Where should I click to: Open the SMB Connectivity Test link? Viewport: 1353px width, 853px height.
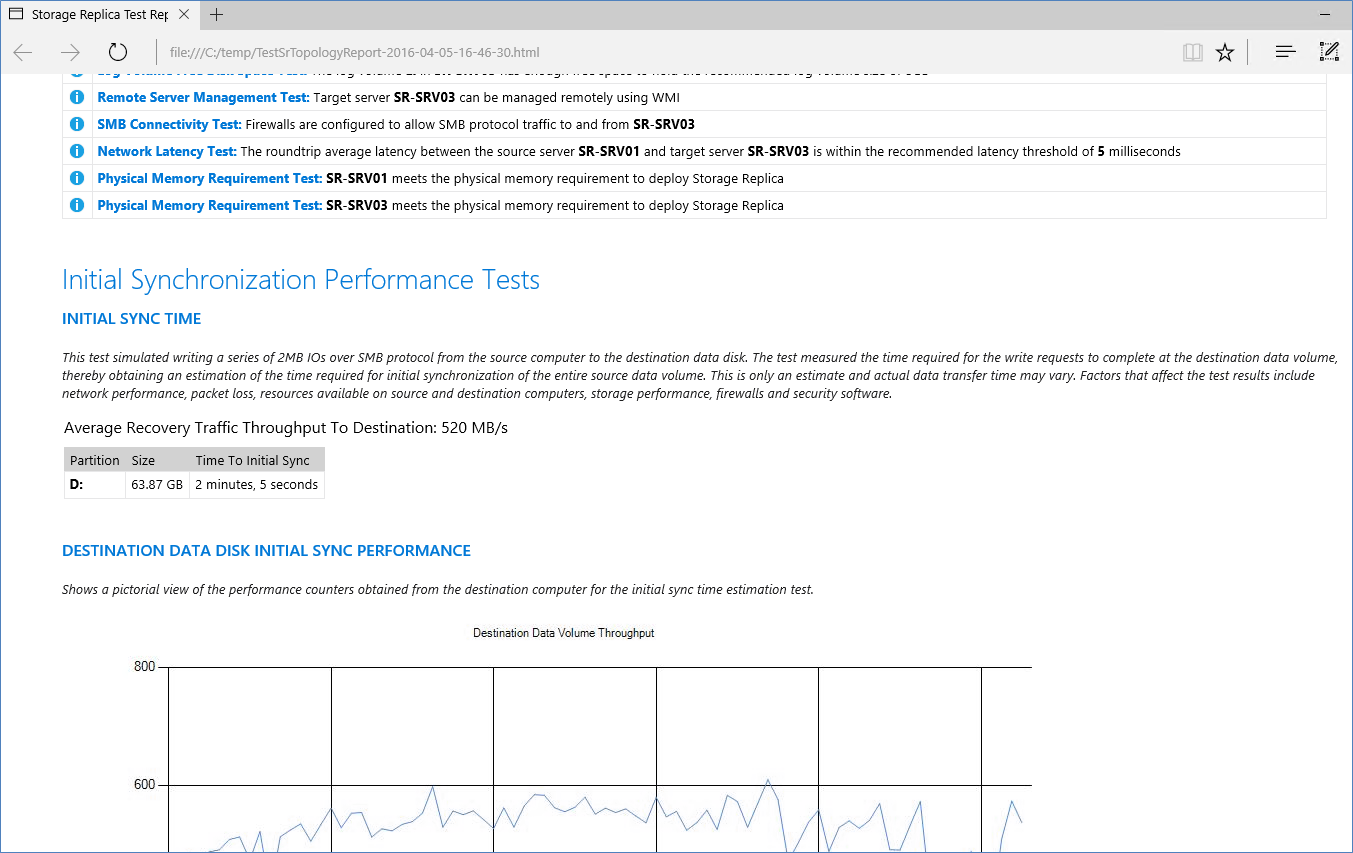pyautogui.click(x=167, y=124)
